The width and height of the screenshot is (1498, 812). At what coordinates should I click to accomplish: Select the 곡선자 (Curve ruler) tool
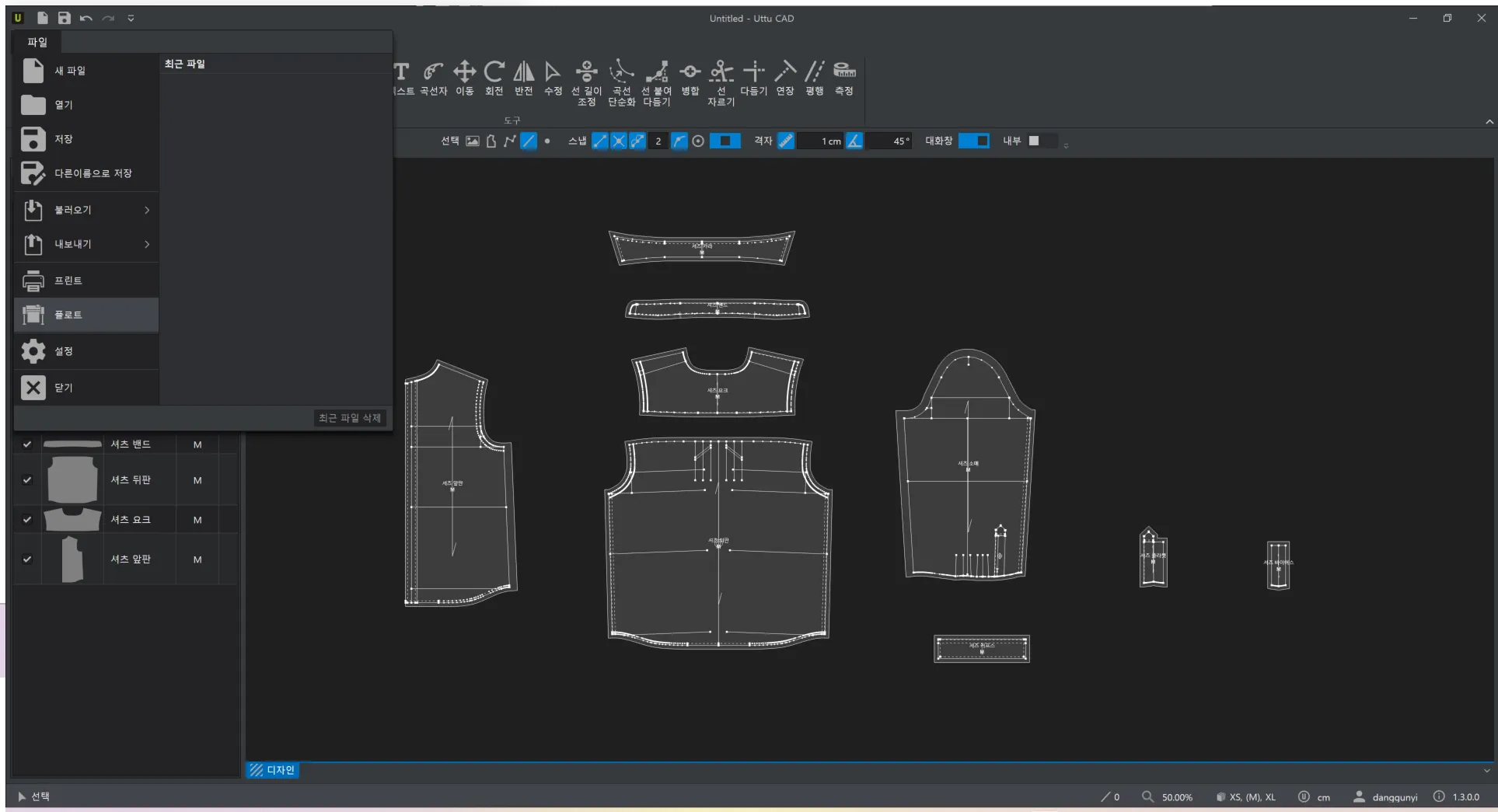click(433, 78)
